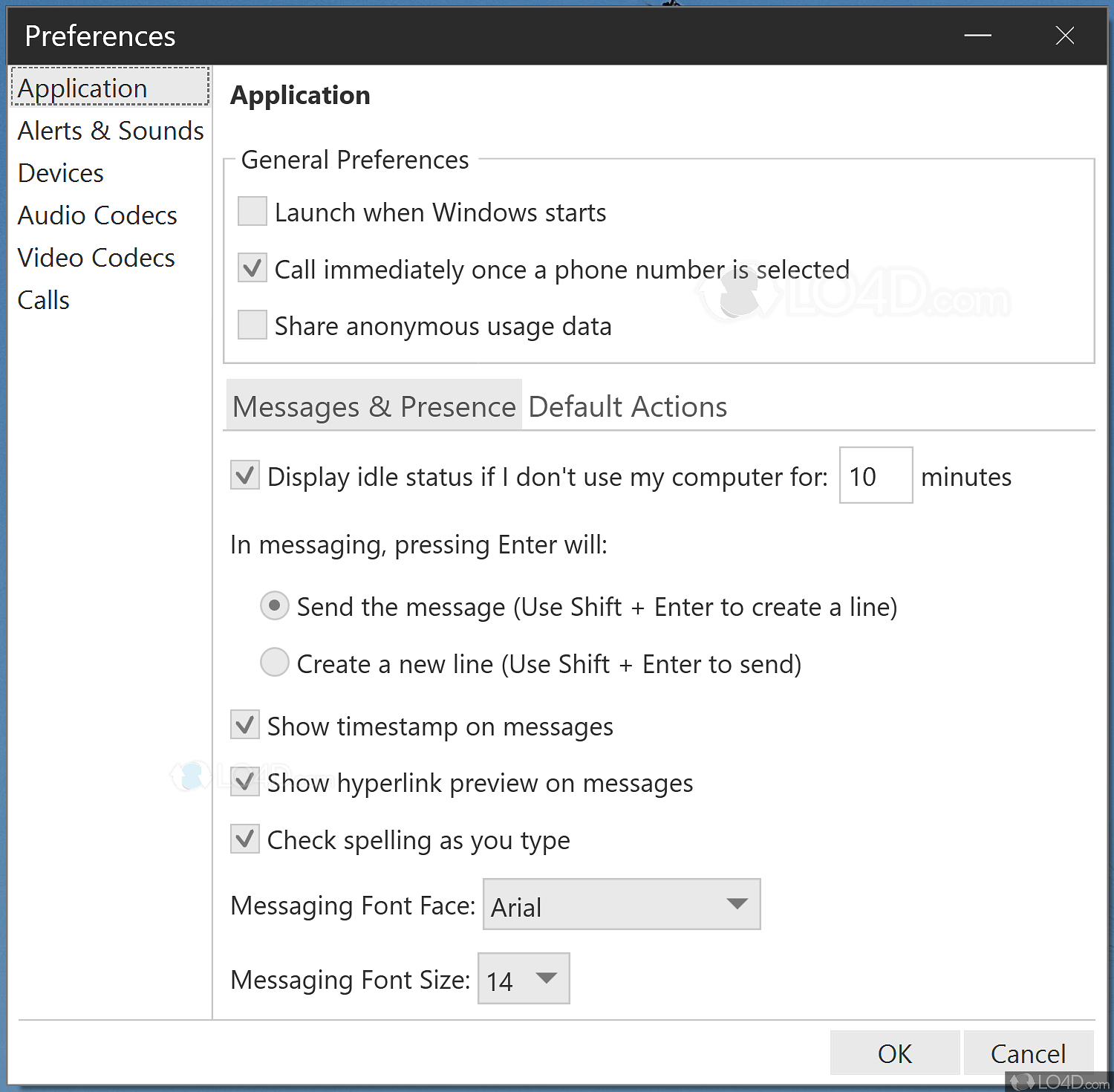Click the idle minutes input field

875,475
